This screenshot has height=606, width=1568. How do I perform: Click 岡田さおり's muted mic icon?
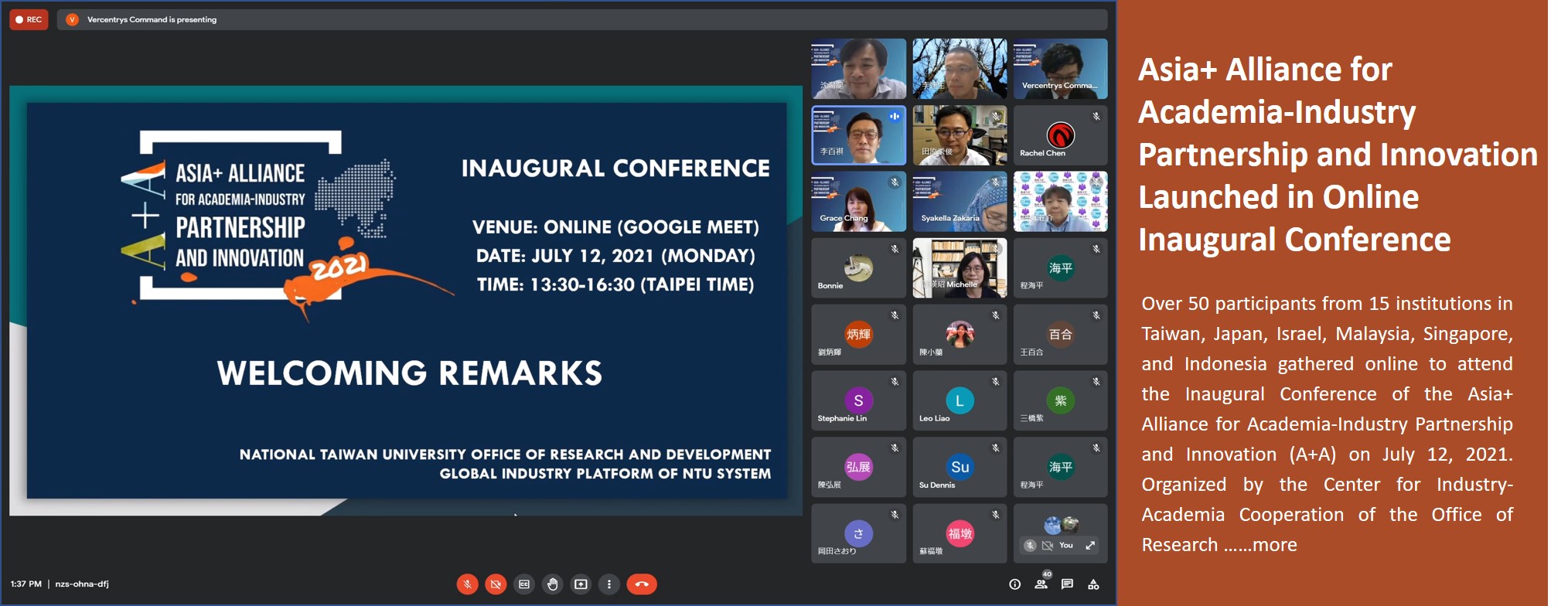click(x=895, y=515)
